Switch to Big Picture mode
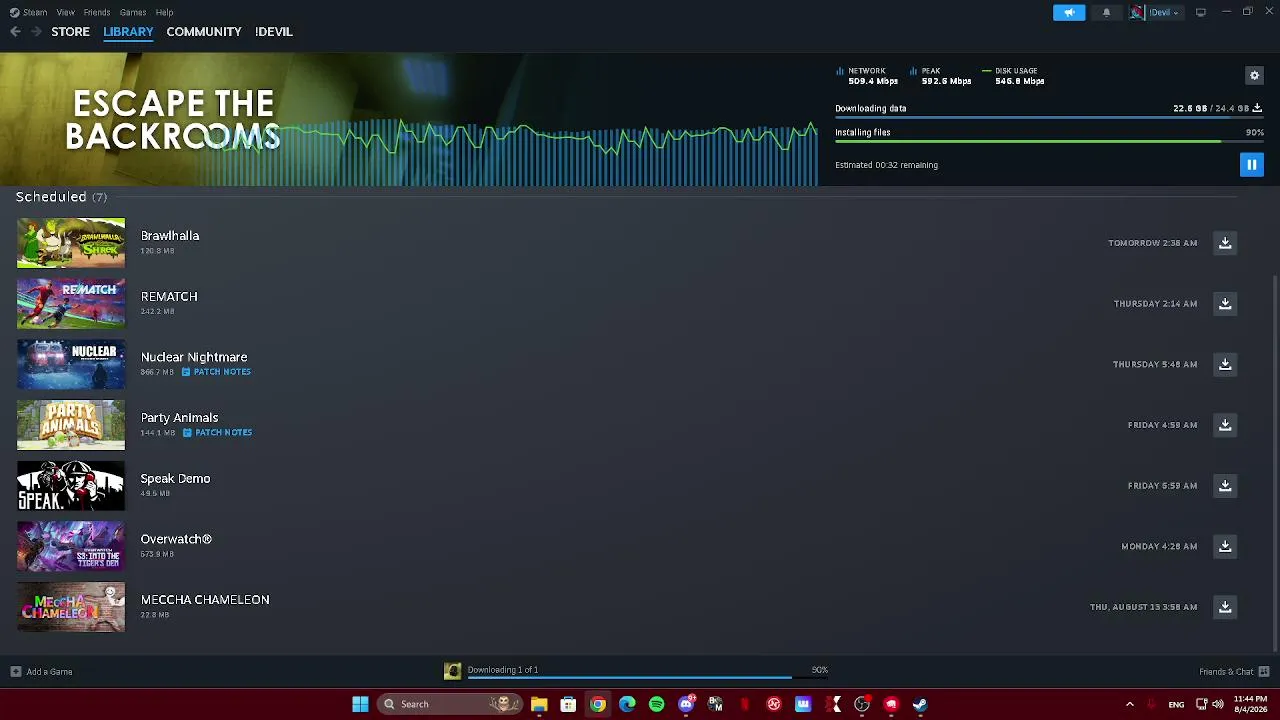 point(1200,12)
